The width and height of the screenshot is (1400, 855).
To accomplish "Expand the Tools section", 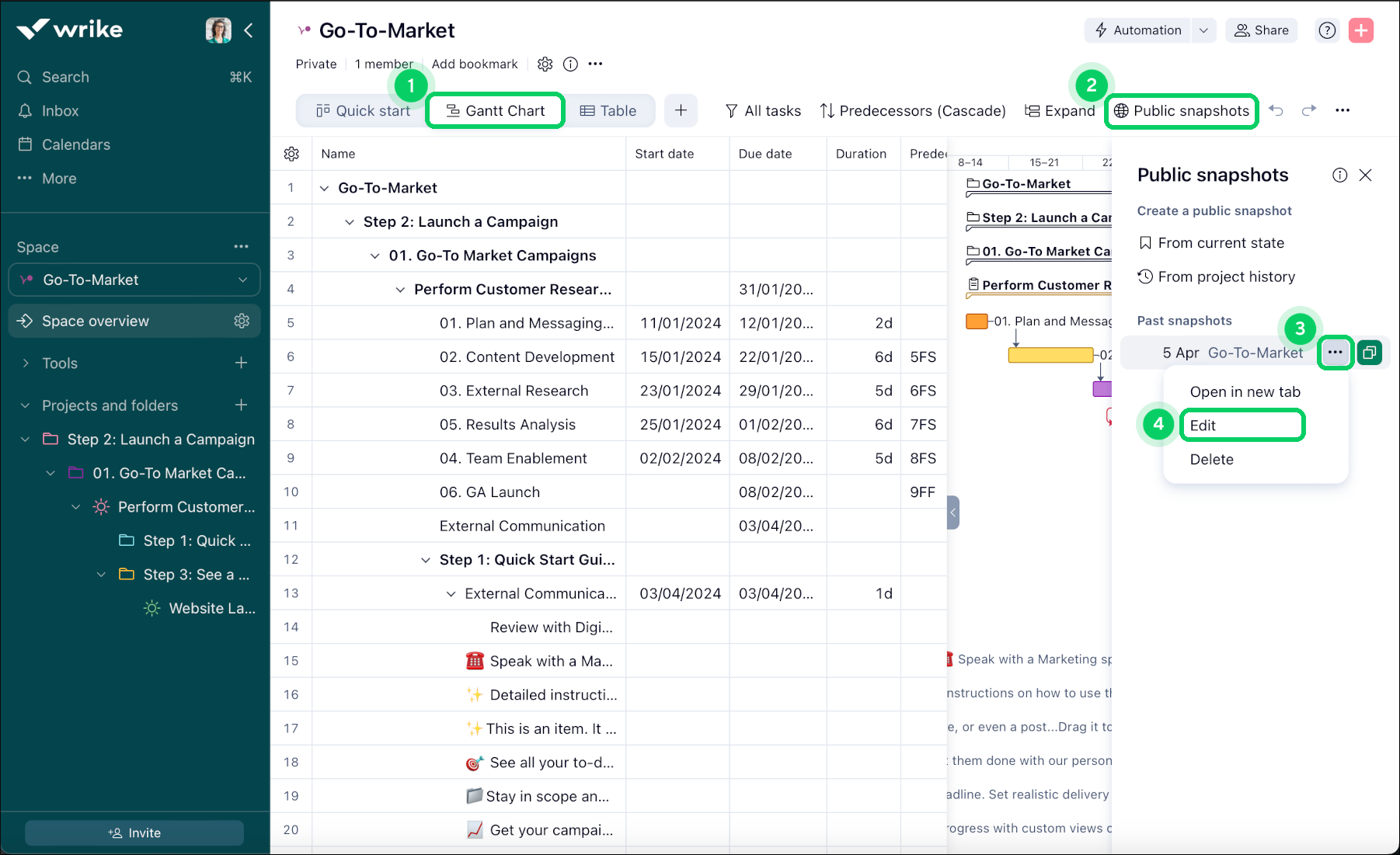I will pos(26,363).
